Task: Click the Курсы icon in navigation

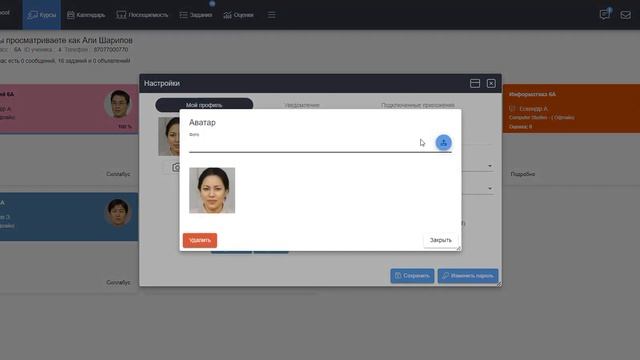Action: tap(32, 15)
